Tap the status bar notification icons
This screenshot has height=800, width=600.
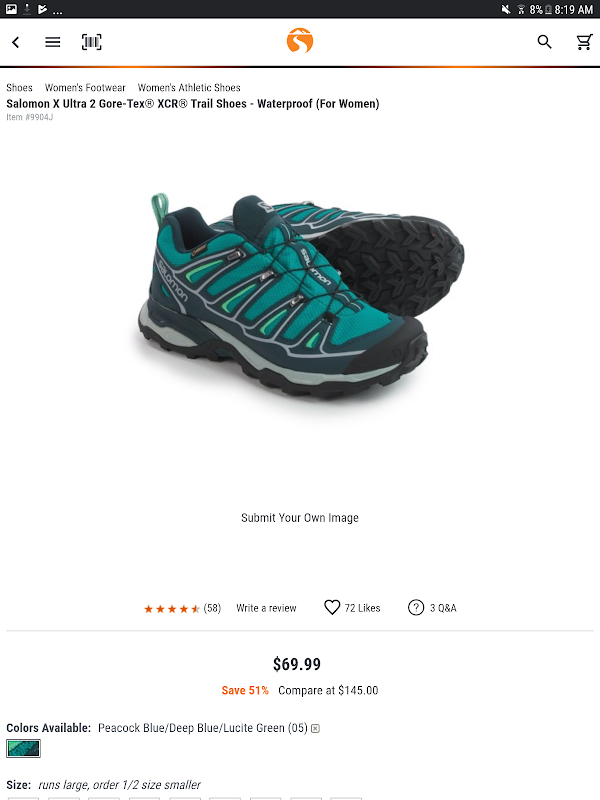point(34,9)
